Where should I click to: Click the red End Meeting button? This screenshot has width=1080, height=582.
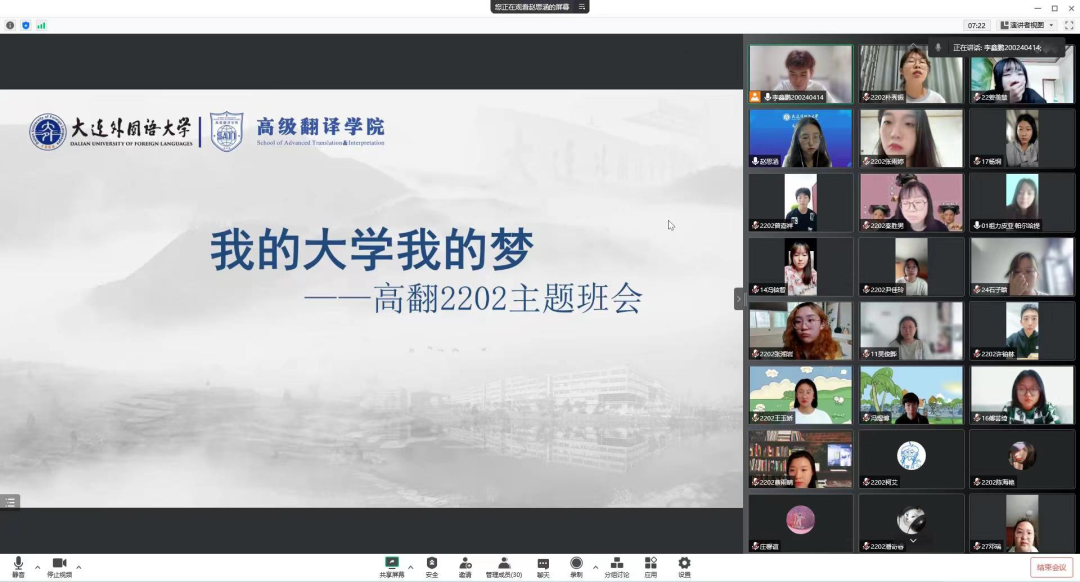click(1051, 567)
